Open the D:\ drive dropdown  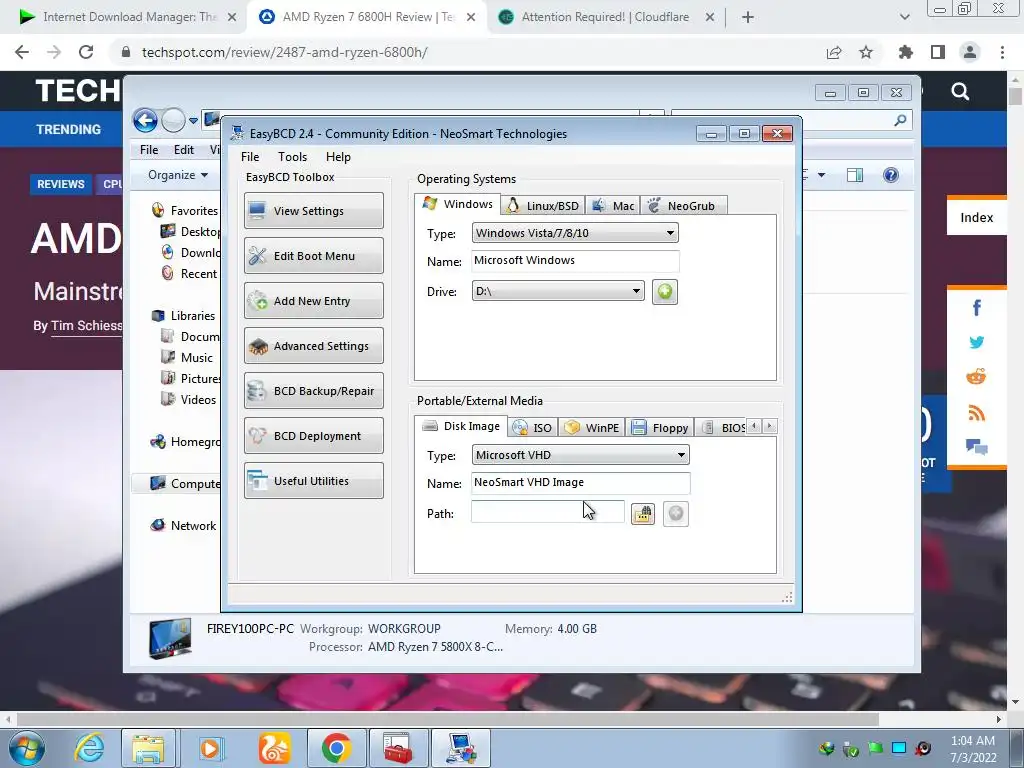[x=558, y=291]
